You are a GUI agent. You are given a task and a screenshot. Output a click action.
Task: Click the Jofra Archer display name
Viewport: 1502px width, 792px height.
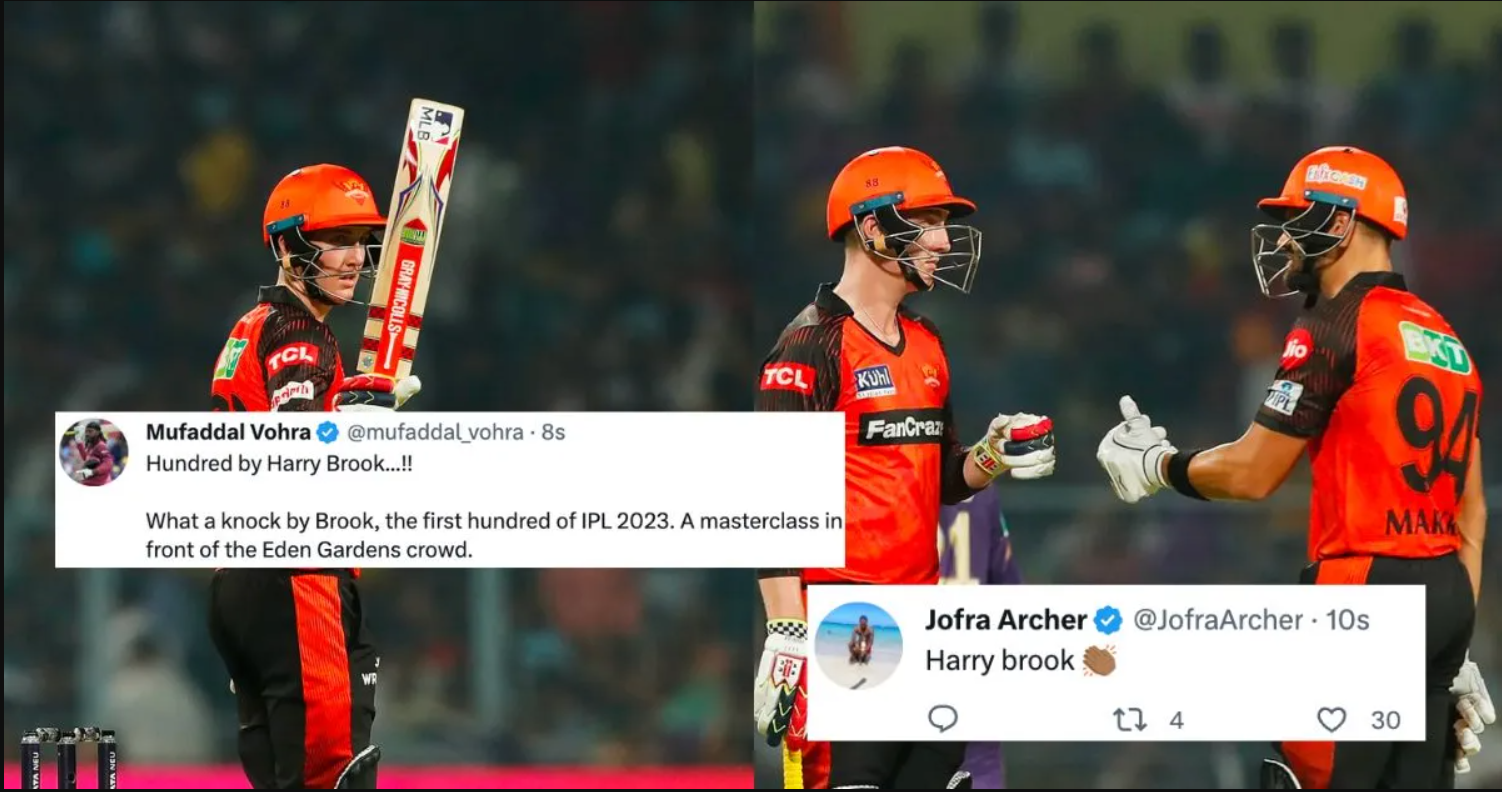[x=1006, y=620]
